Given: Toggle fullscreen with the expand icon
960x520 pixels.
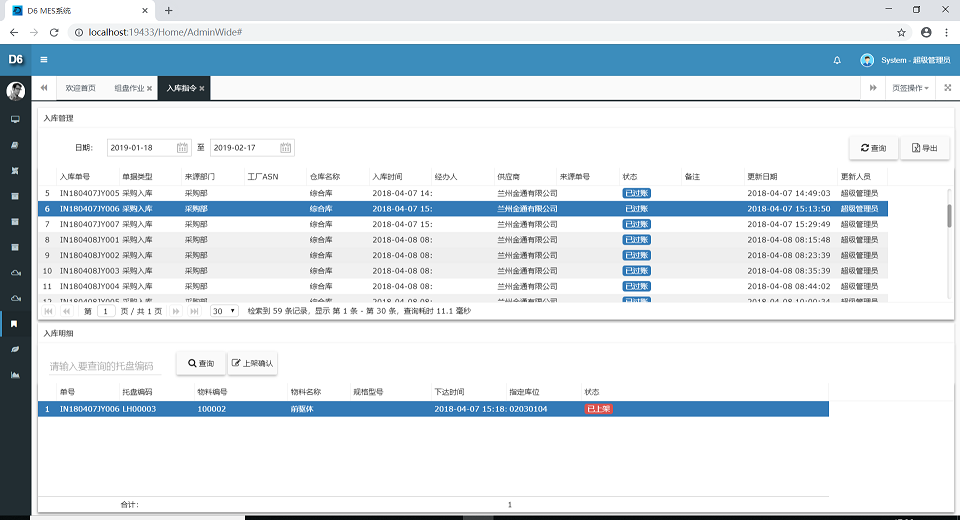Looking at the screenshot, I should (x=948, y=88).
